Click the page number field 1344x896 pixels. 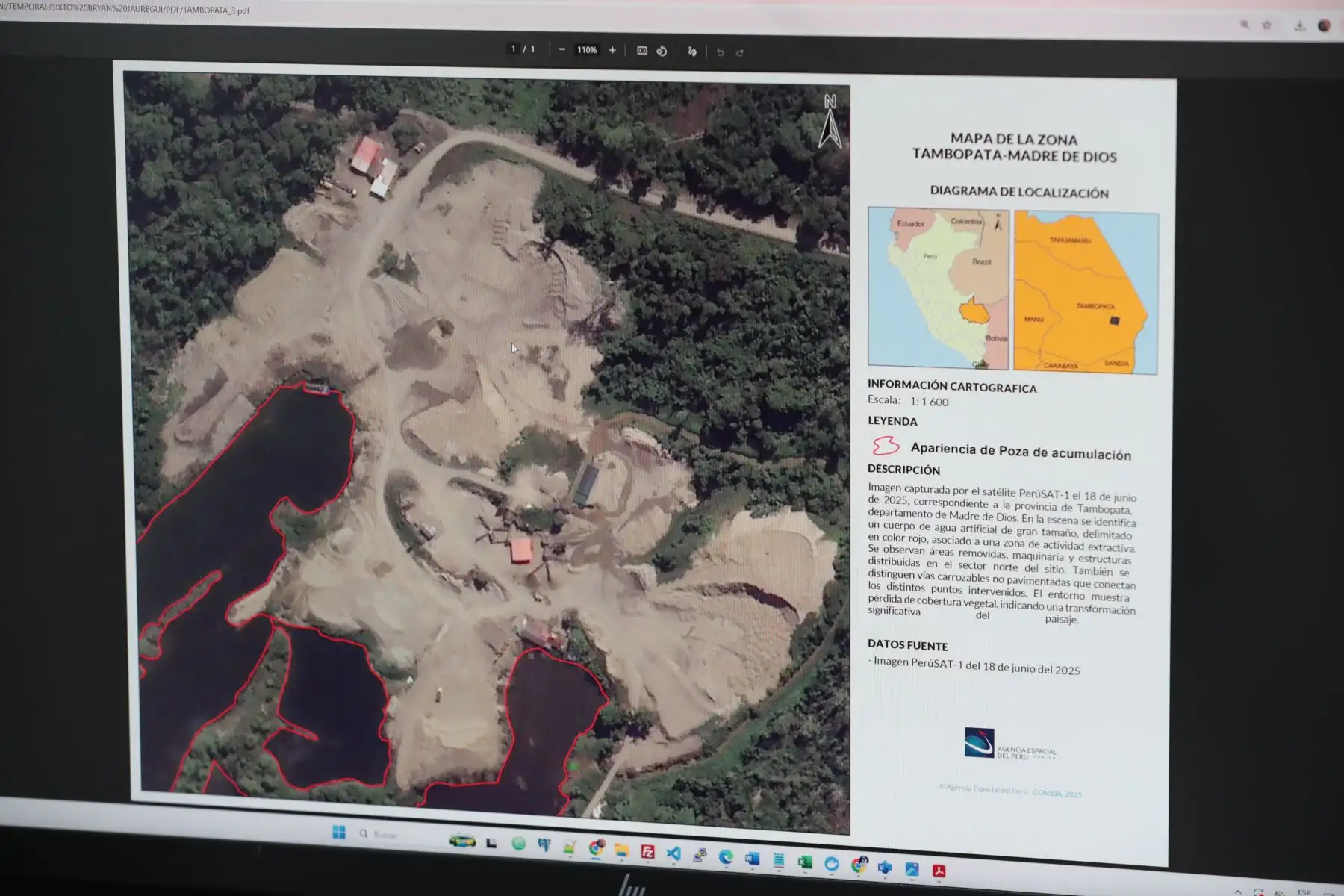pos(513,49)
